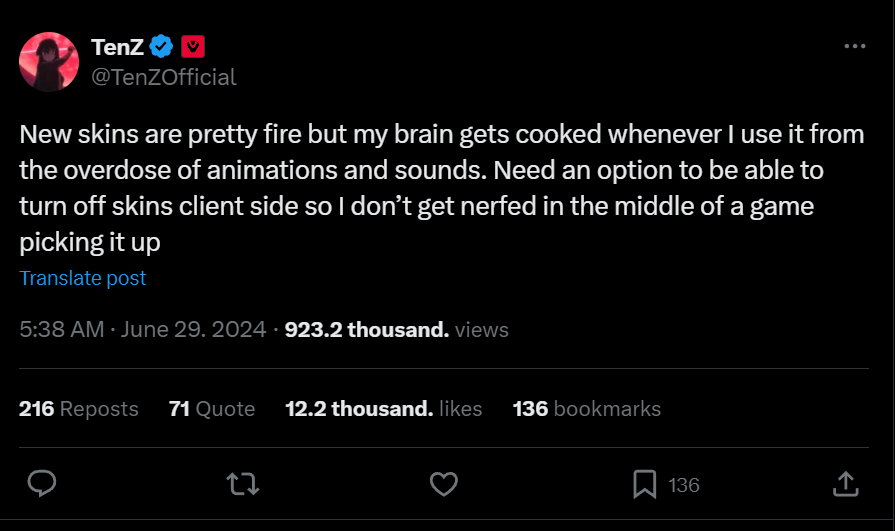The width and height of the screenshot is (895, 531).
Task: Click the TenZ display name
Action: [117, 46]
